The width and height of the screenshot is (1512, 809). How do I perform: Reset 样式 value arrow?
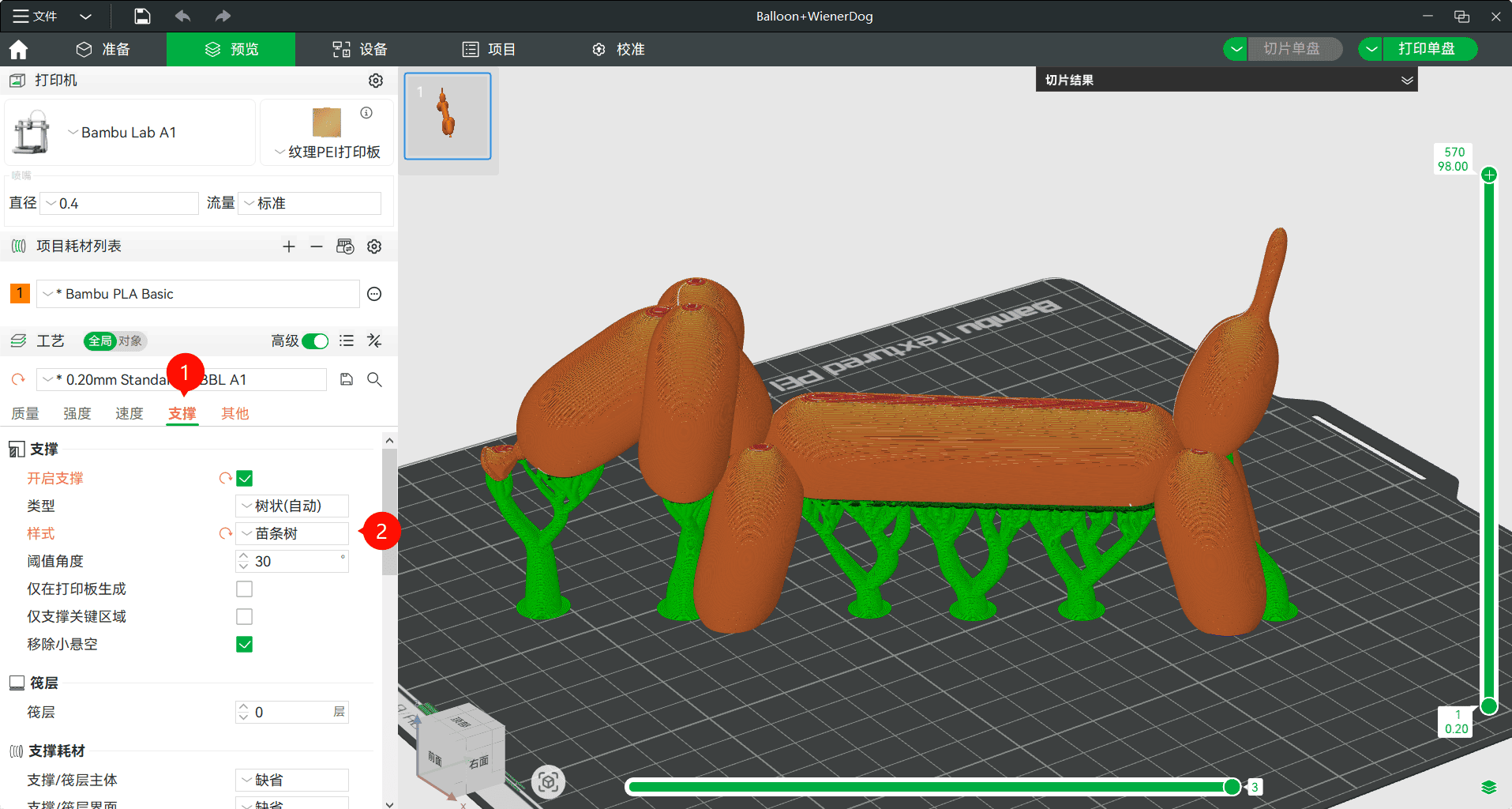(226, 533)
